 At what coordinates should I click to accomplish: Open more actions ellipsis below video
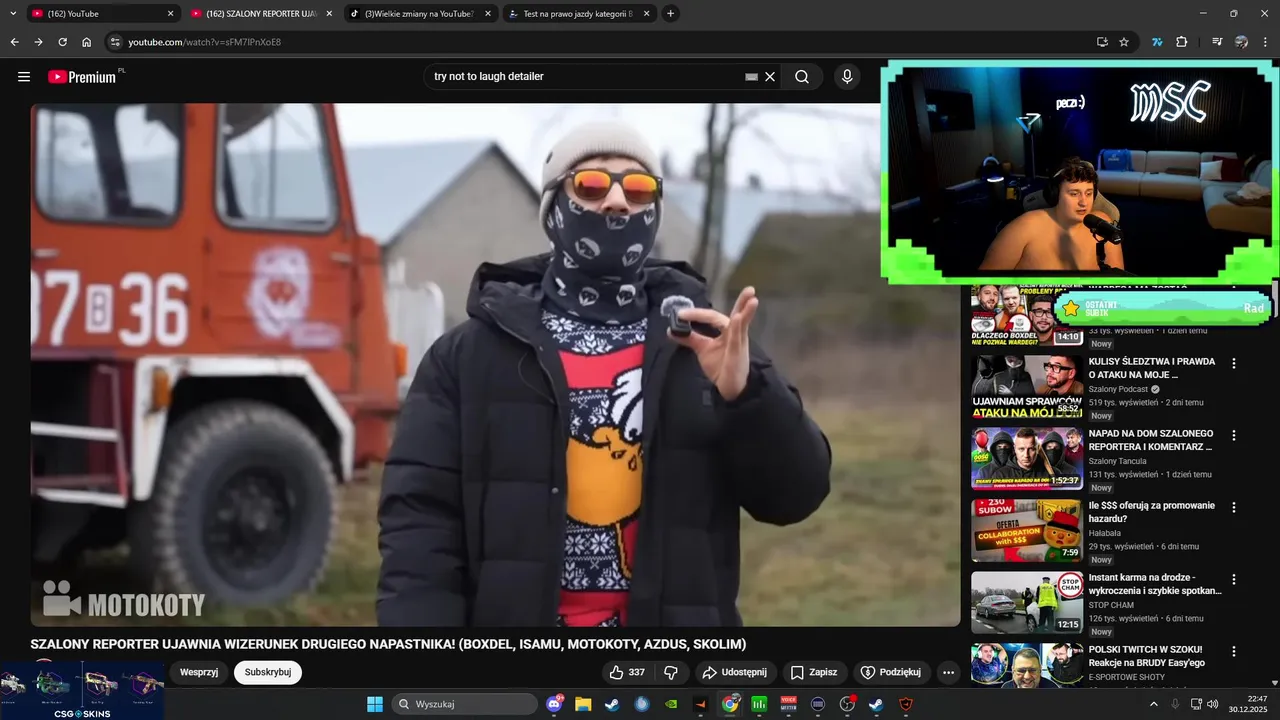(949, 672)
